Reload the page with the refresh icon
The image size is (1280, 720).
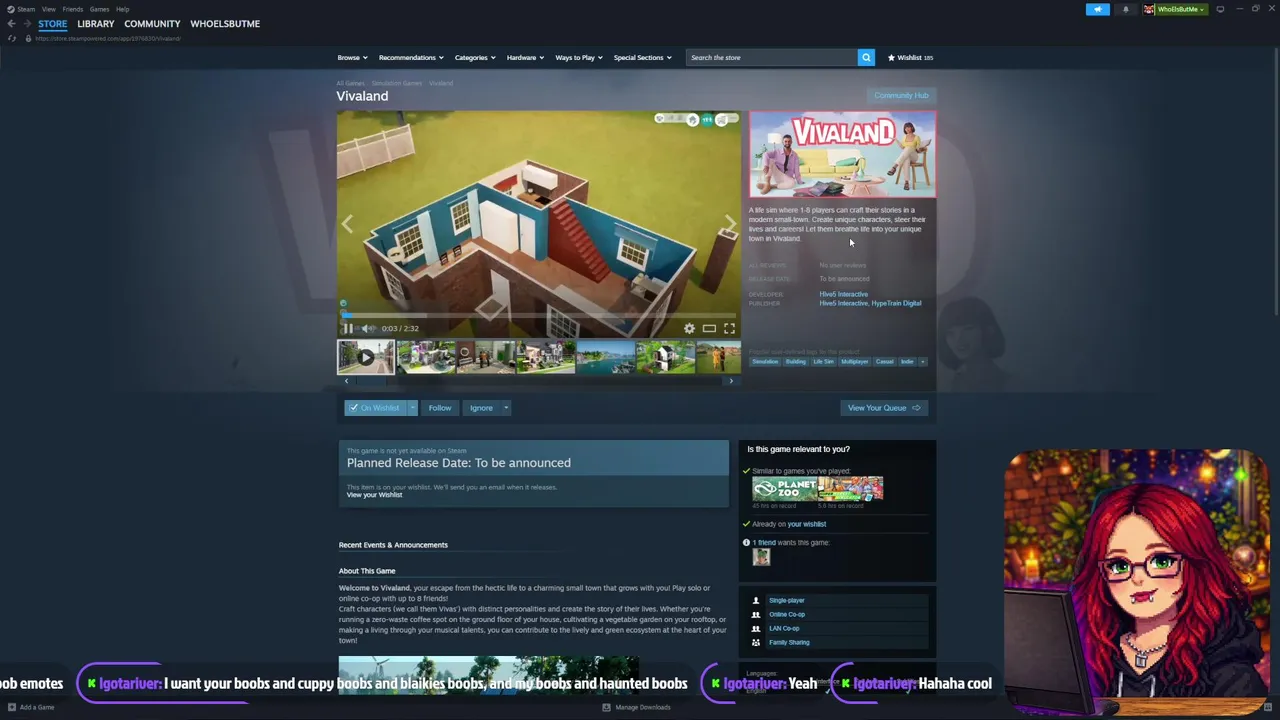11,38
